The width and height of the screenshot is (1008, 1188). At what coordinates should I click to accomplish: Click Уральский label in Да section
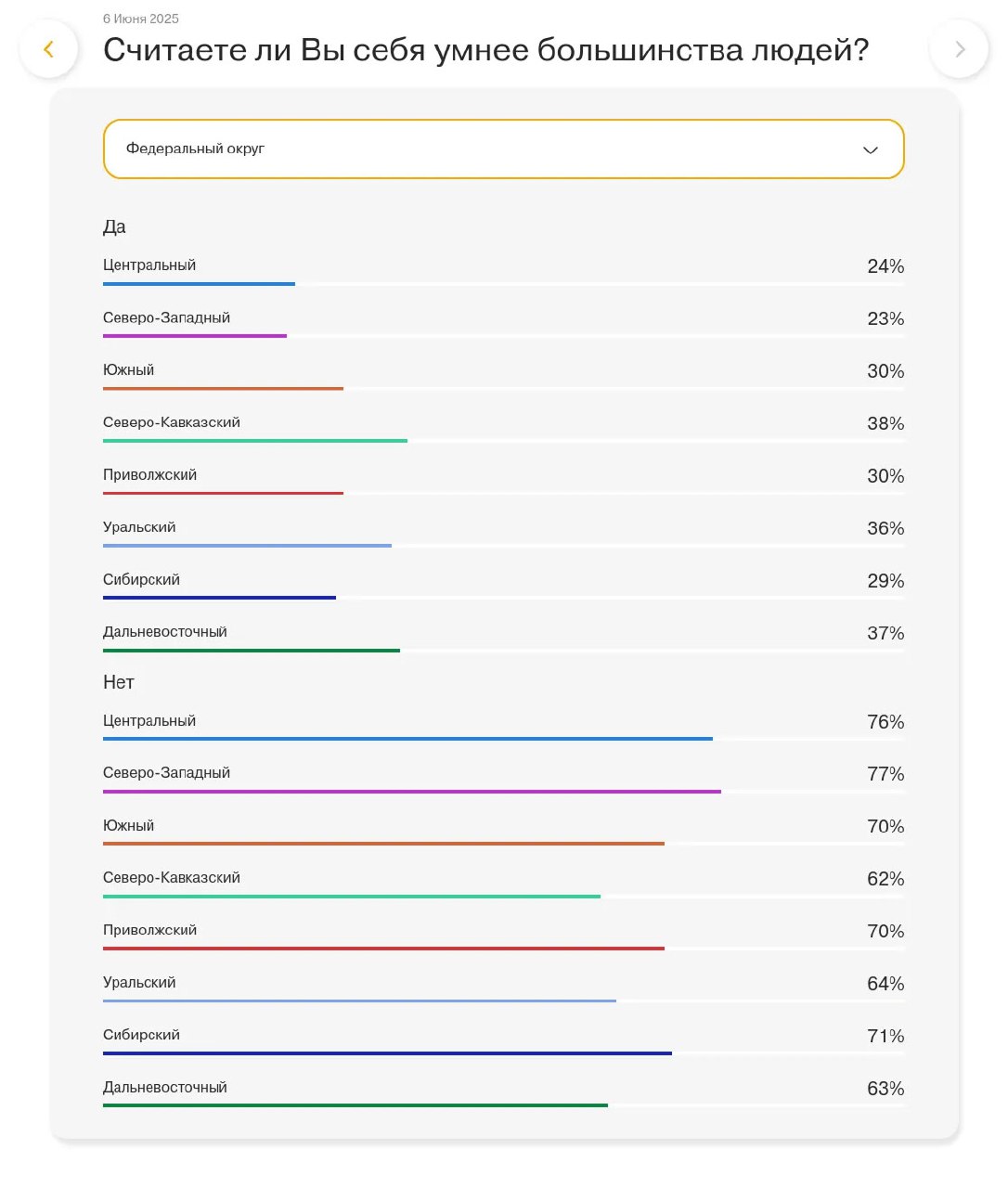(139, 527)
